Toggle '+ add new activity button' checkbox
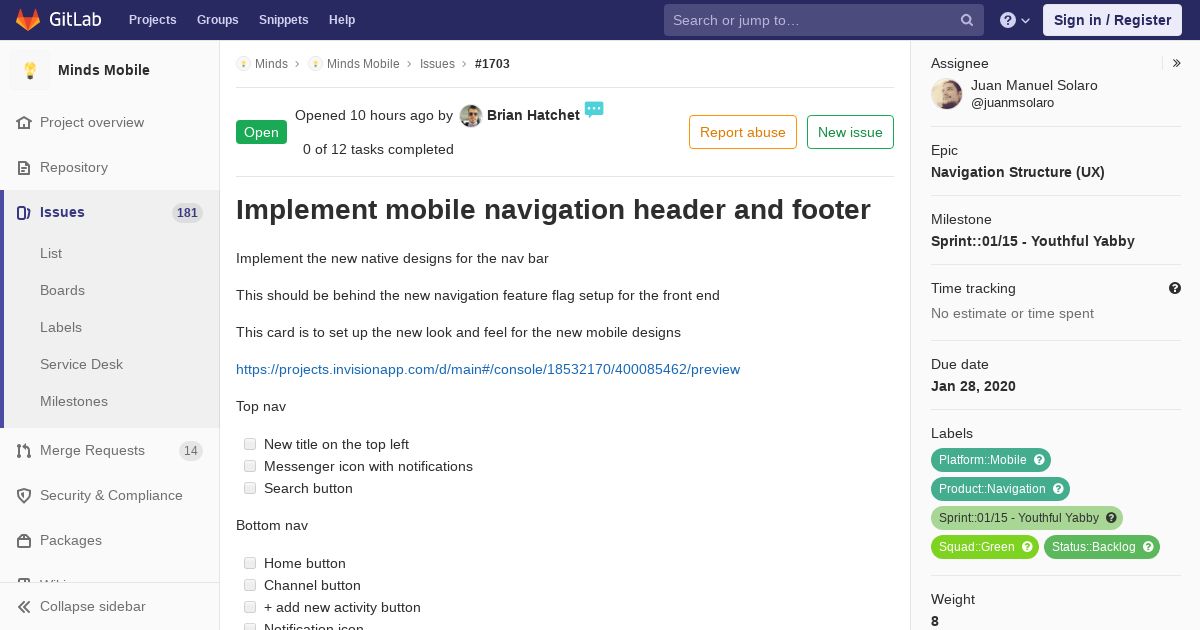 pos(250,607)
